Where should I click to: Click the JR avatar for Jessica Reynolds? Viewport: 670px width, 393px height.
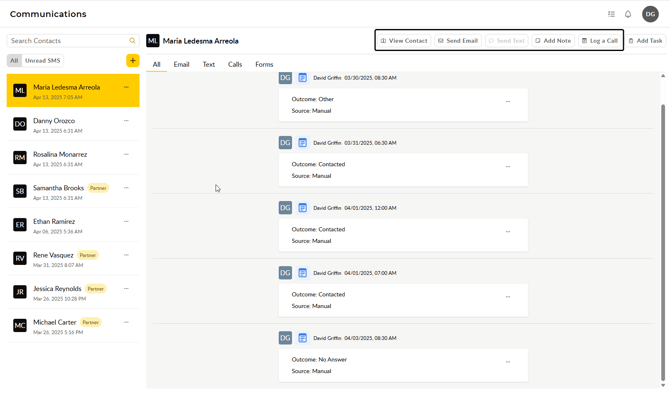(20, 292)
